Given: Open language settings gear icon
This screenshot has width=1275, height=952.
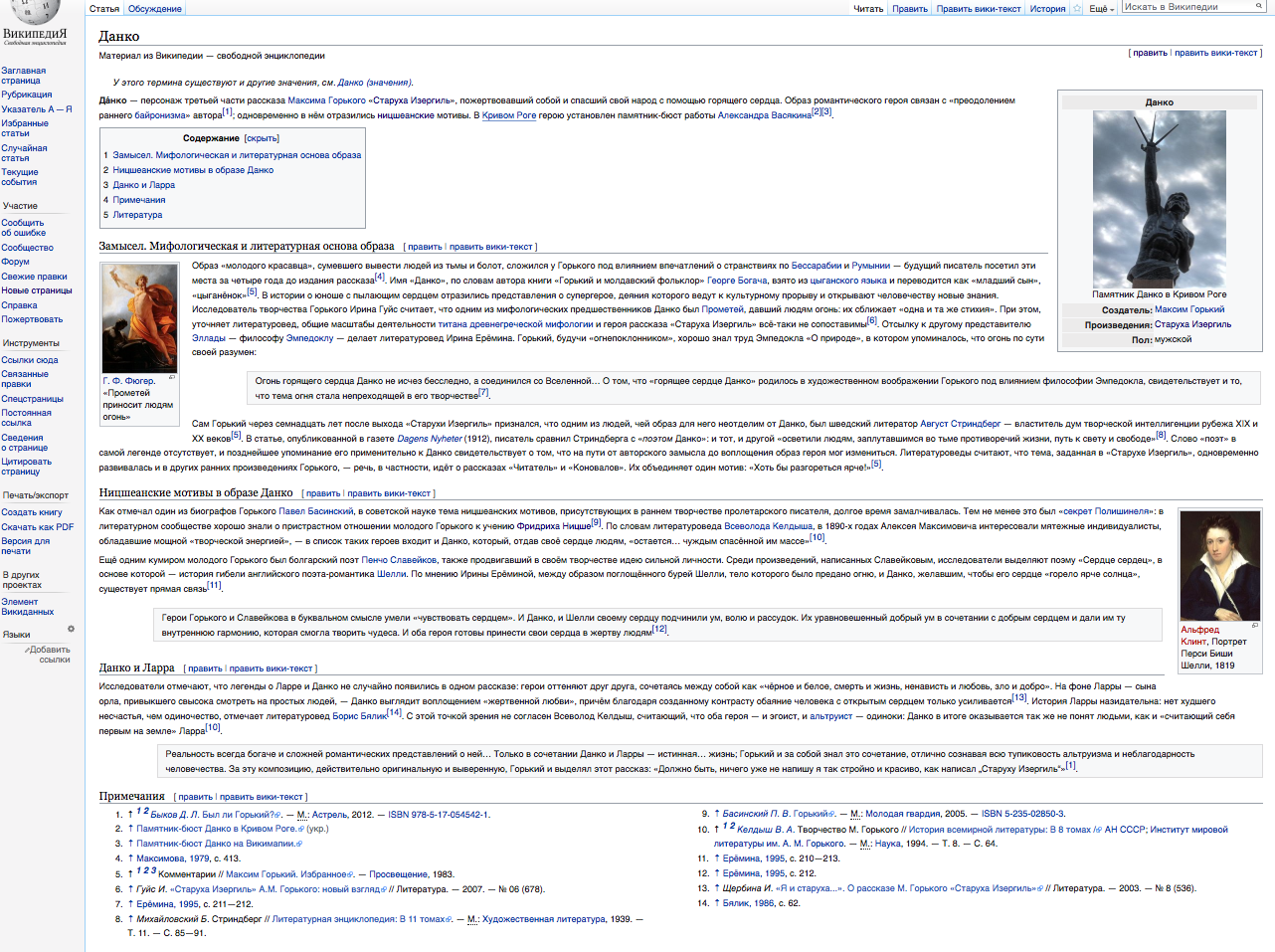Looking at the screenshot, I should pyautogui.click(x=71, y=629).
